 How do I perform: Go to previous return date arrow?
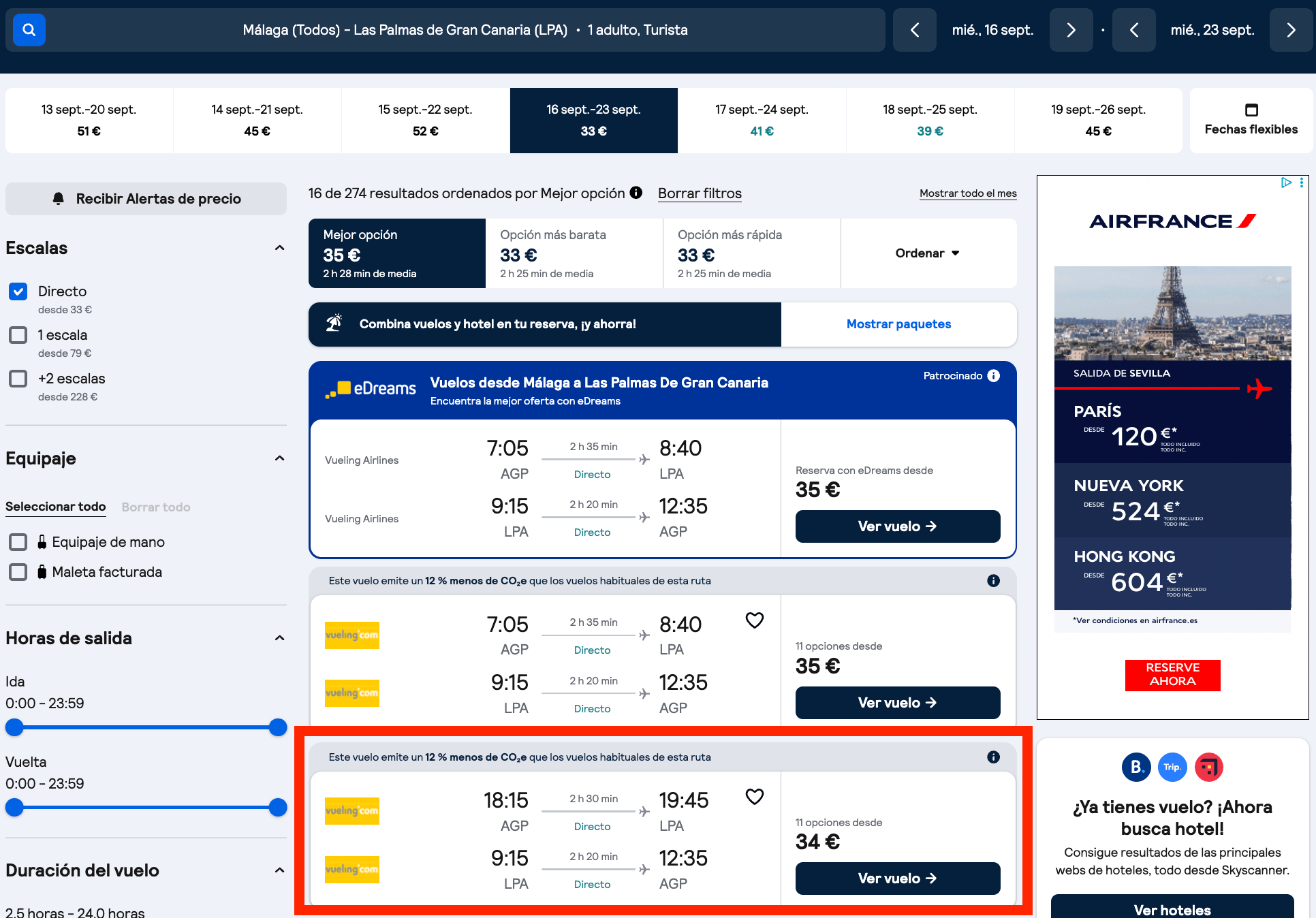point(1133,30)
